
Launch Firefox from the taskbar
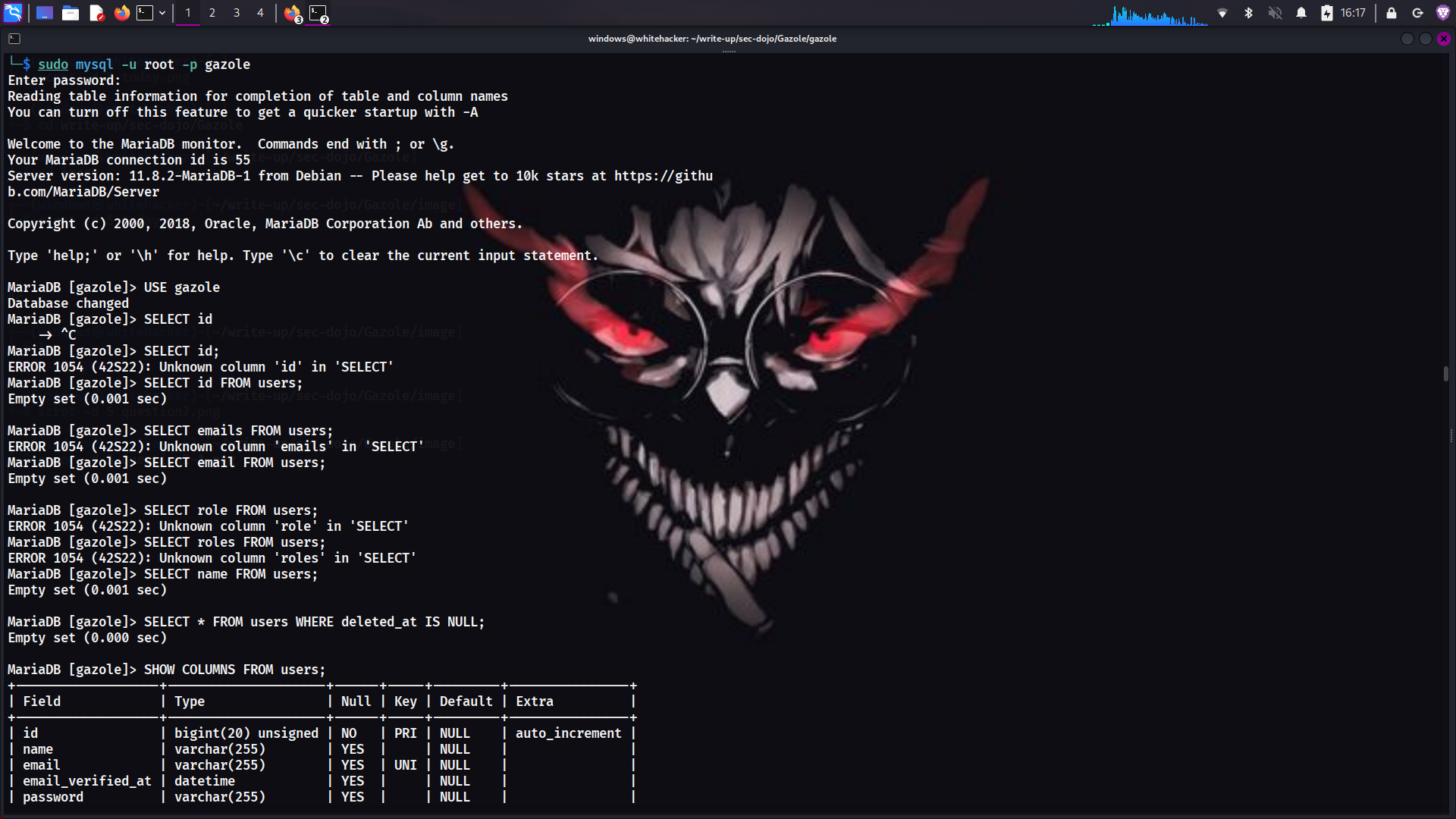[121, 13]
